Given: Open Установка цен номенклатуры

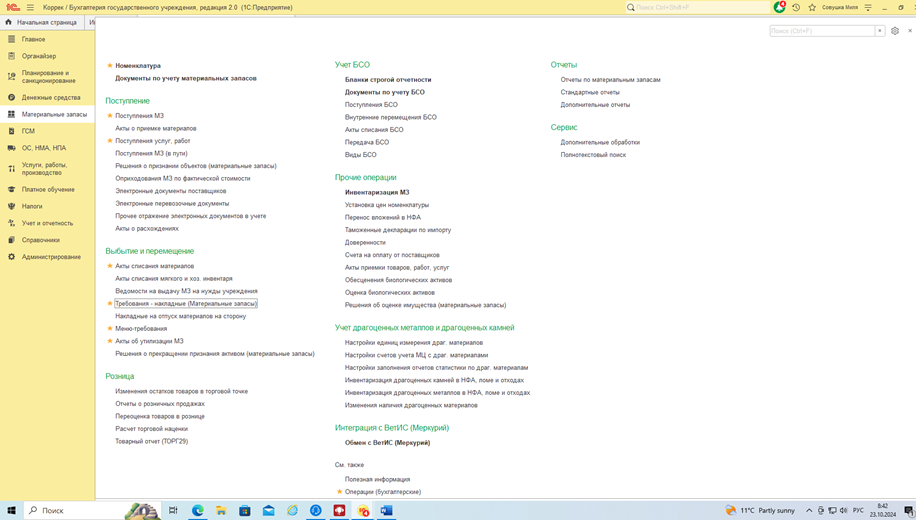Looking at the screenshot, I should coord(387,205).
